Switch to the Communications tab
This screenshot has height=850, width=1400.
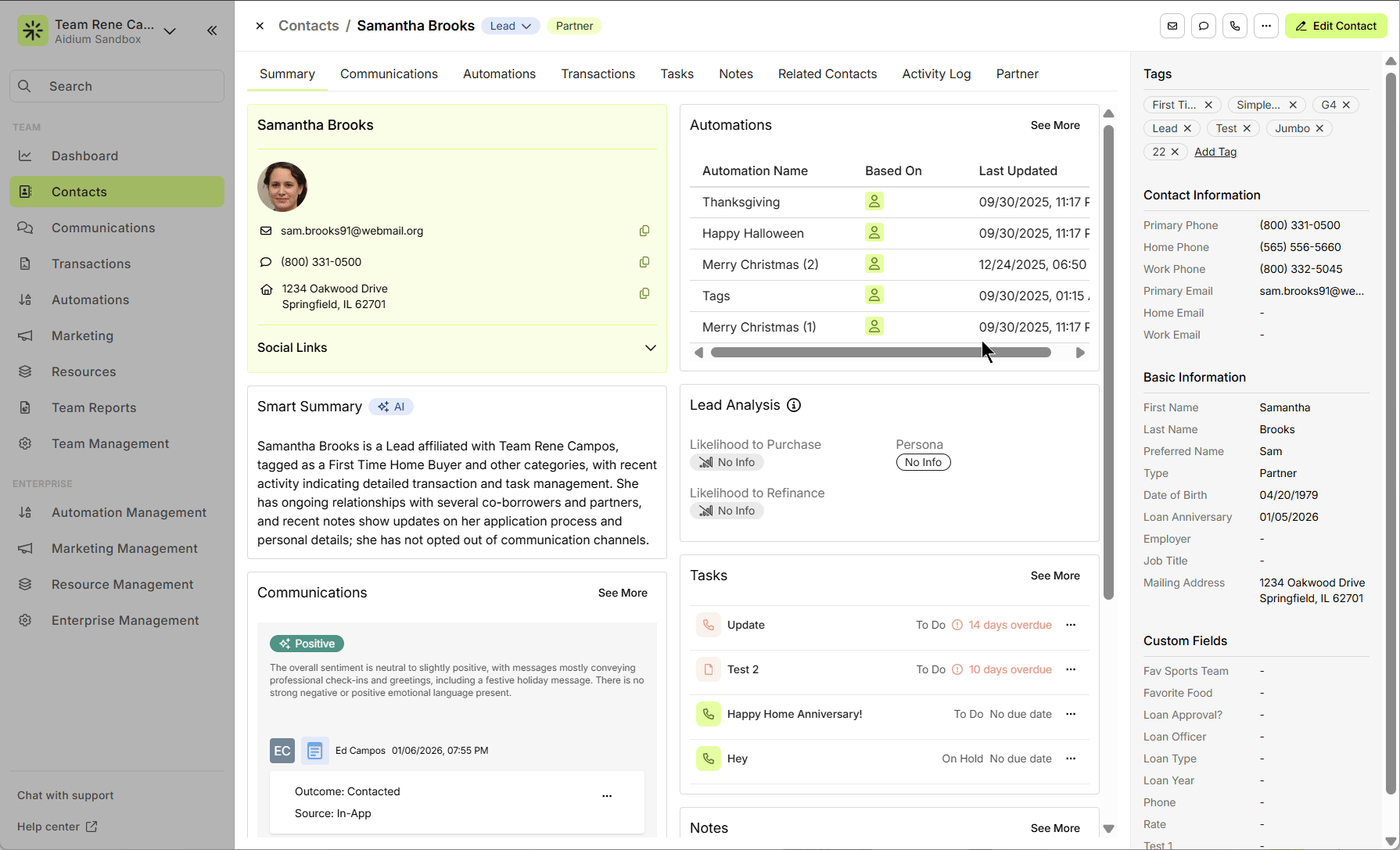tap(389, 74)
